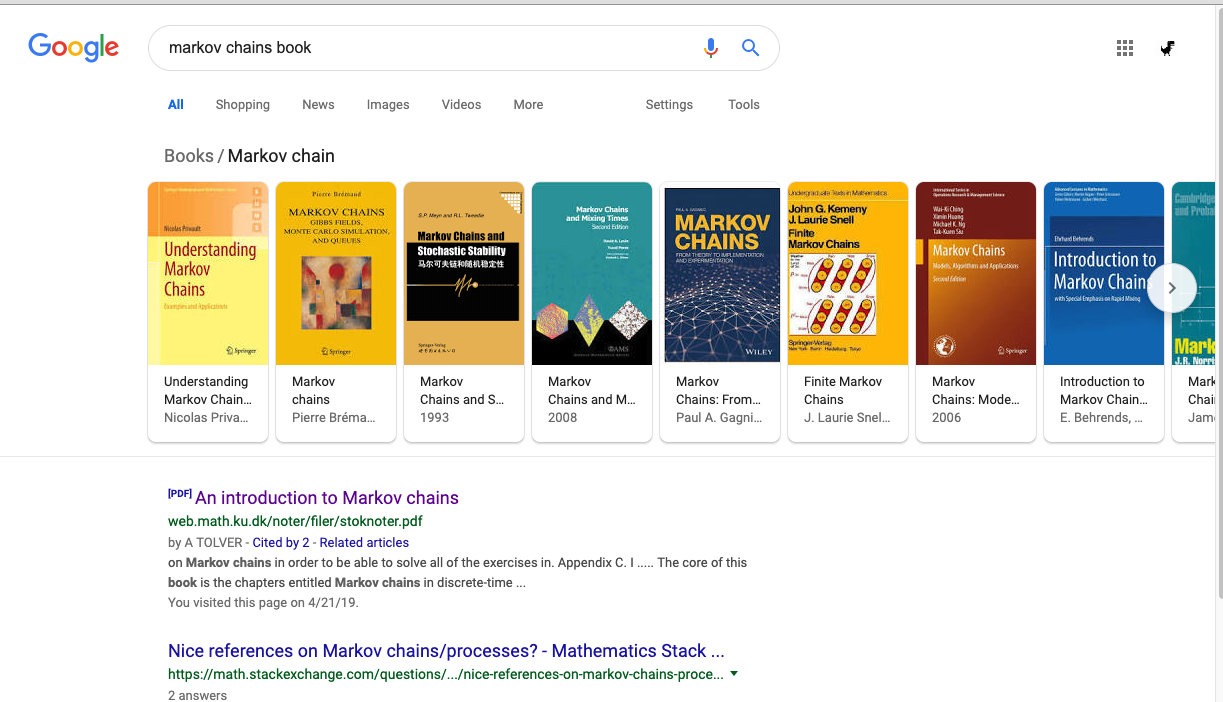This screenshot has width=1223, height=702.
Task: Click 'J. Laurie Snel...' author text
Action: pos(847,417)
